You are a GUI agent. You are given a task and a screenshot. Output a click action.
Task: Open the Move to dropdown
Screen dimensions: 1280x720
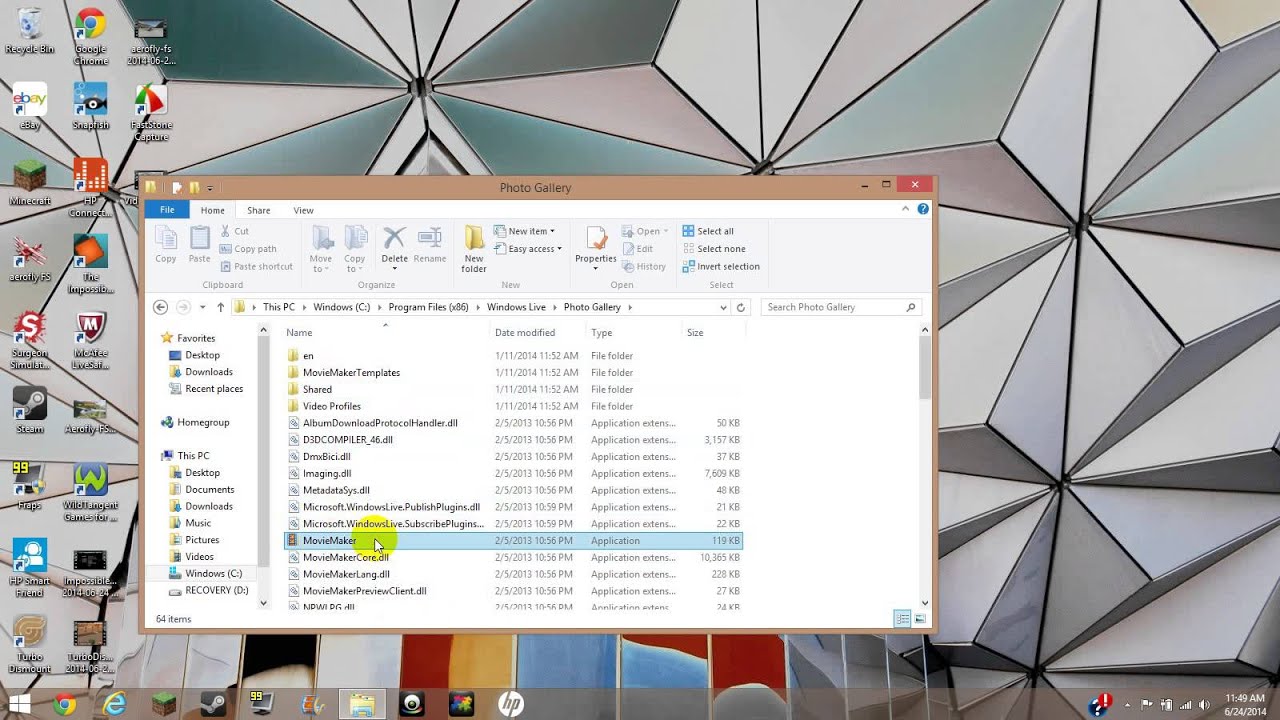coord(321,249)
